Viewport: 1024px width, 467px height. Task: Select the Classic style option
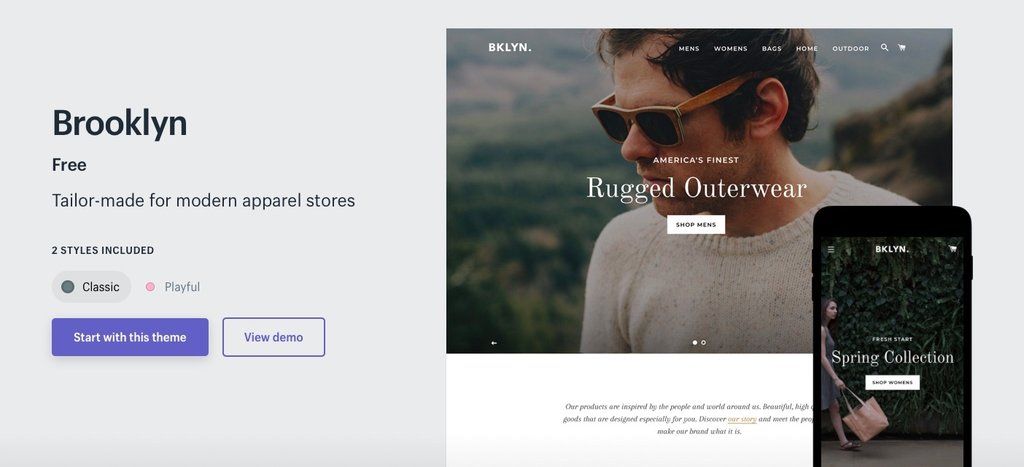click(91, 287)
